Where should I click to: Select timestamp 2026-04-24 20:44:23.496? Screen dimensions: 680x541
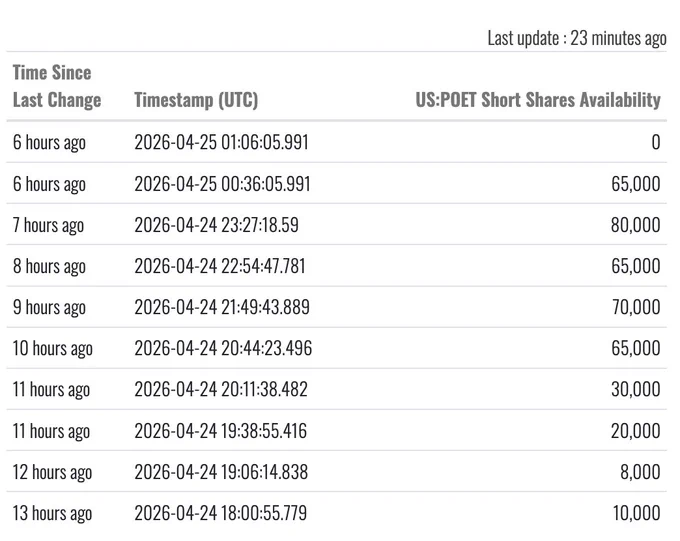[x=223, y=348]
